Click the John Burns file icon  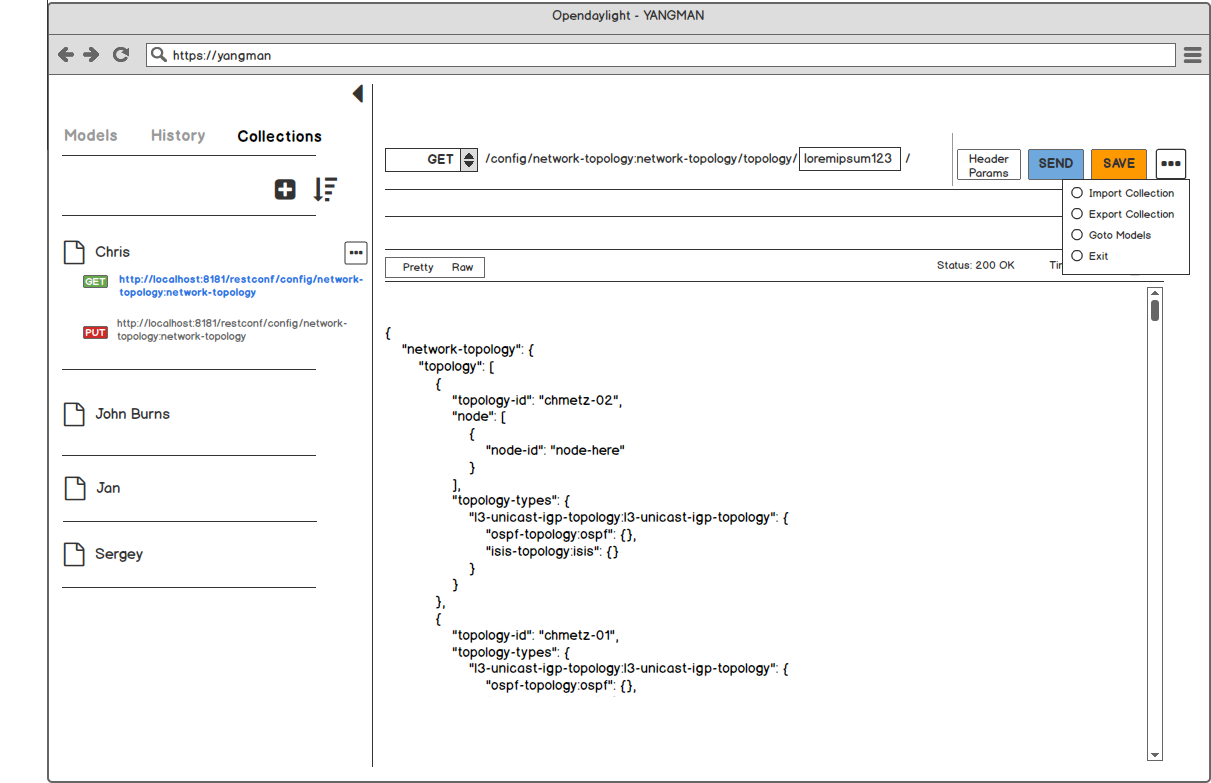74,414
